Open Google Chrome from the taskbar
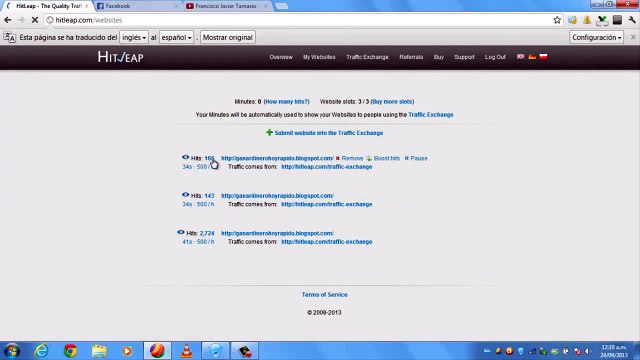The height and width of the screenshot is (360, 640). [x=70, y=351]
